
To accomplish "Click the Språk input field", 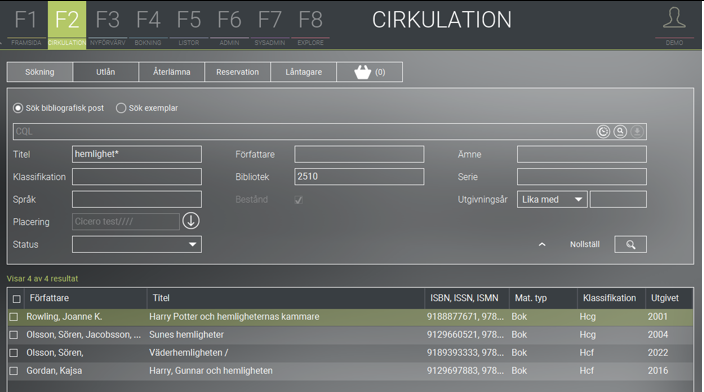I will (137, 199).
